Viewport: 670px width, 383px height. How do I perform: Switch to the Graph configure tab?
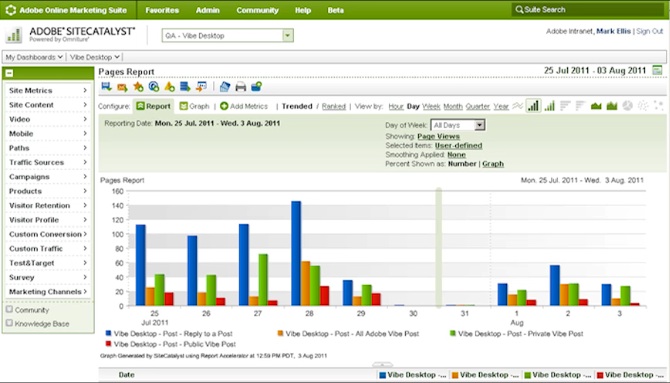[x=194, y=106]
